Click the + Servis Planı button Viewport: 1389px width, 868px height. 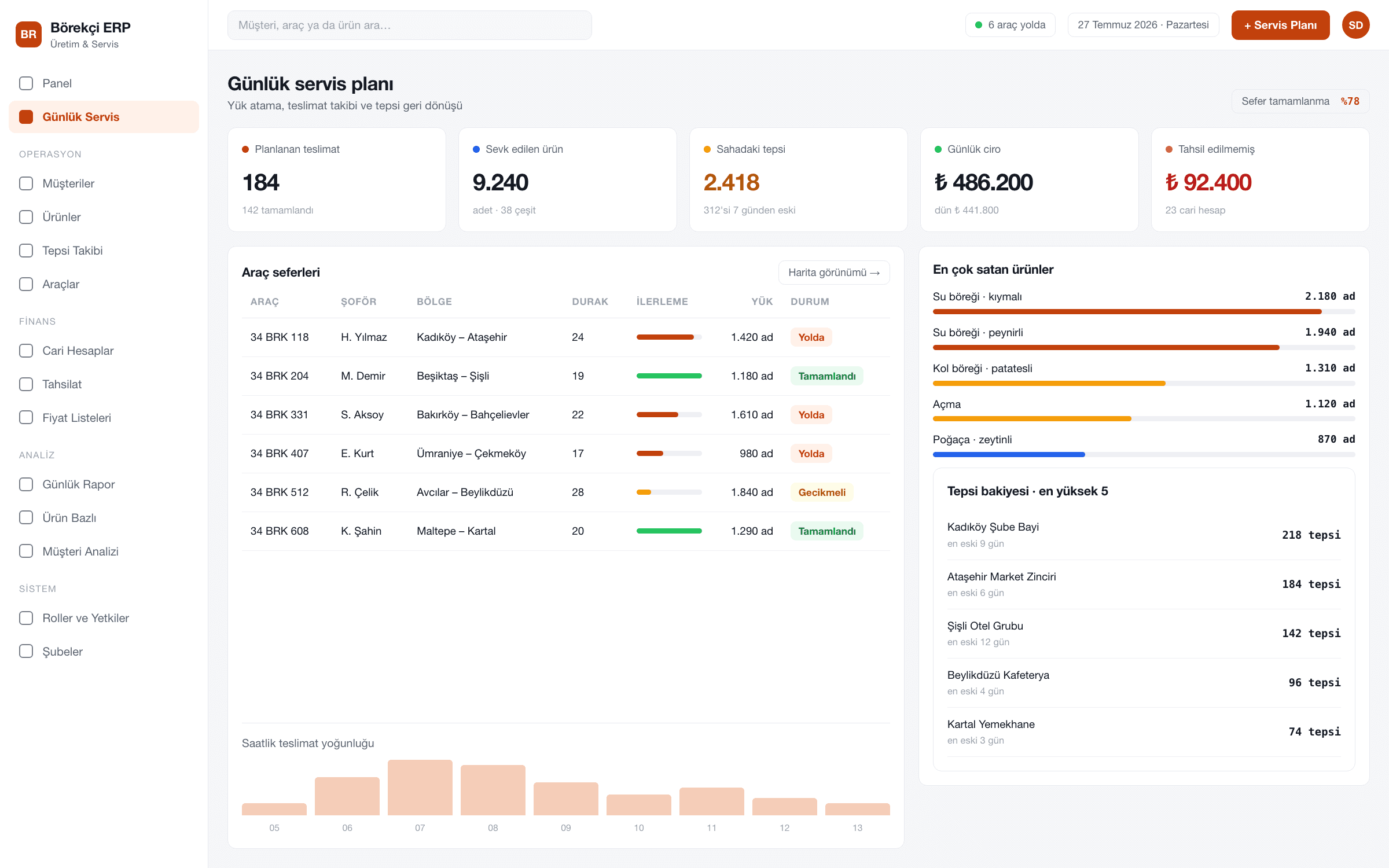(x=1280, y=25)
